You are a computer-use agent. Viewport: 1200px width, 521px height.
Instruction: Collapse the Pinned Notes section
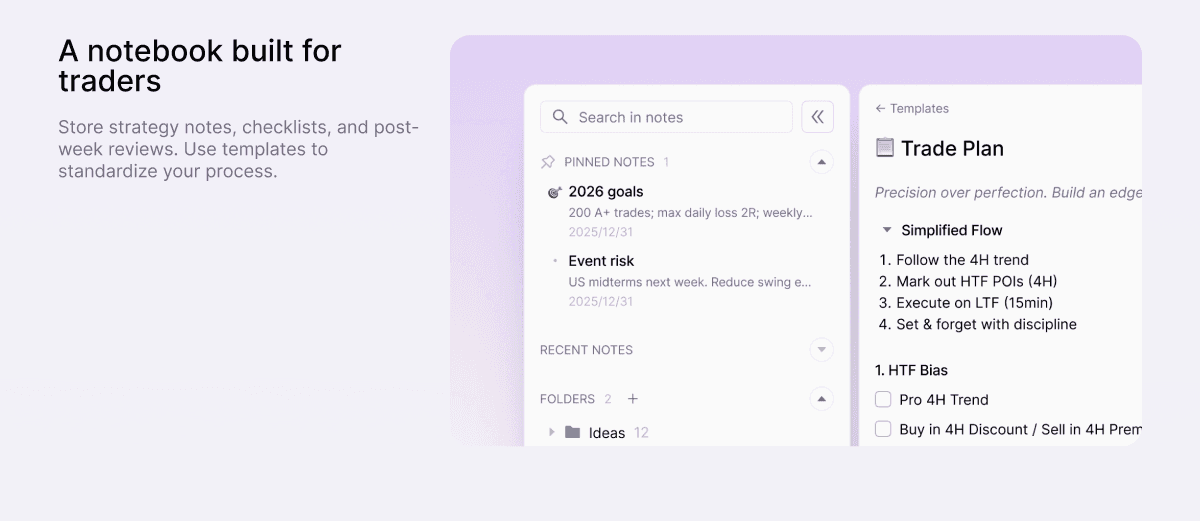[821, 162]
